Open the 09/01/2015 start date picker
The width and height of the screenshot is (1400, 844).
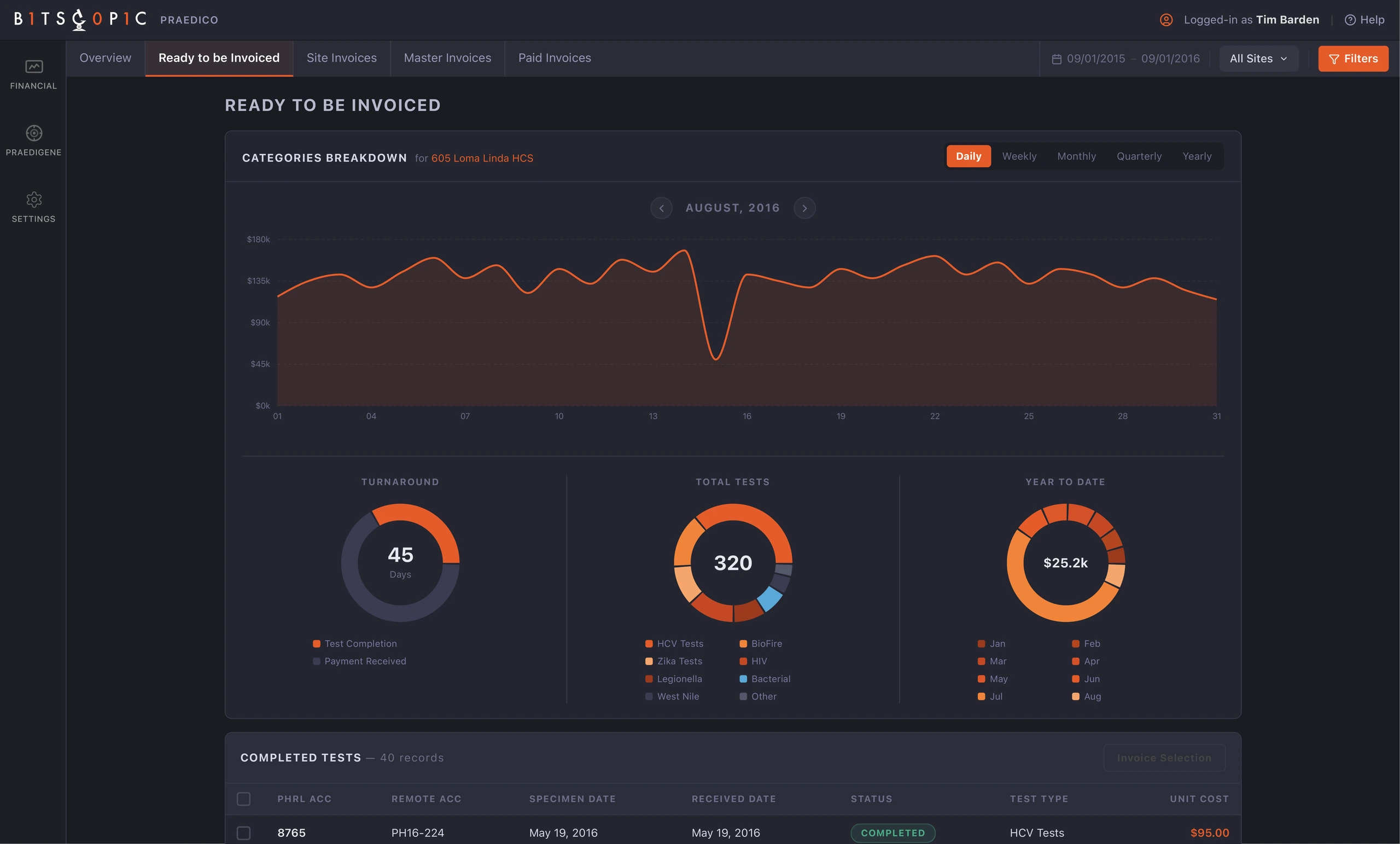(1095, 59)
